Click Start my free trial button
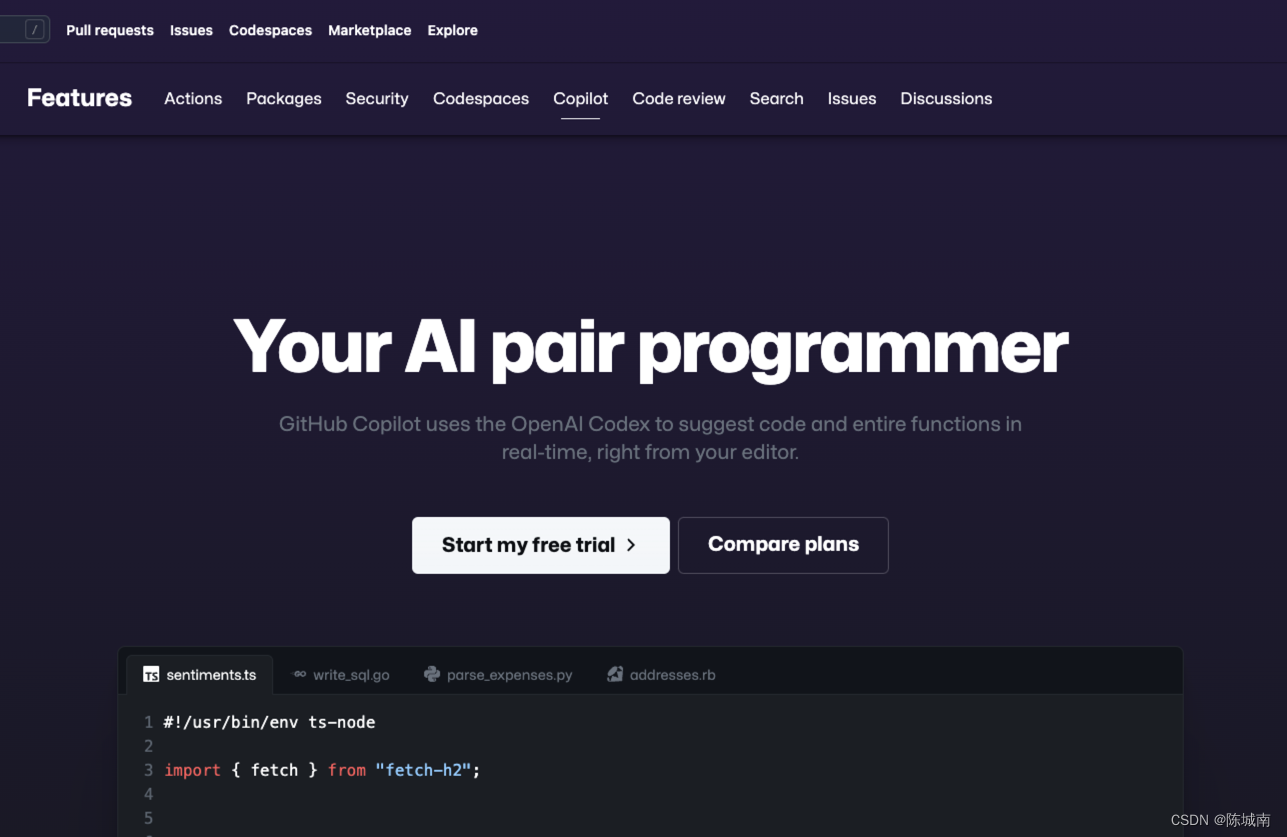Viewport: 1287px width, 837px height. coord(541,545)
